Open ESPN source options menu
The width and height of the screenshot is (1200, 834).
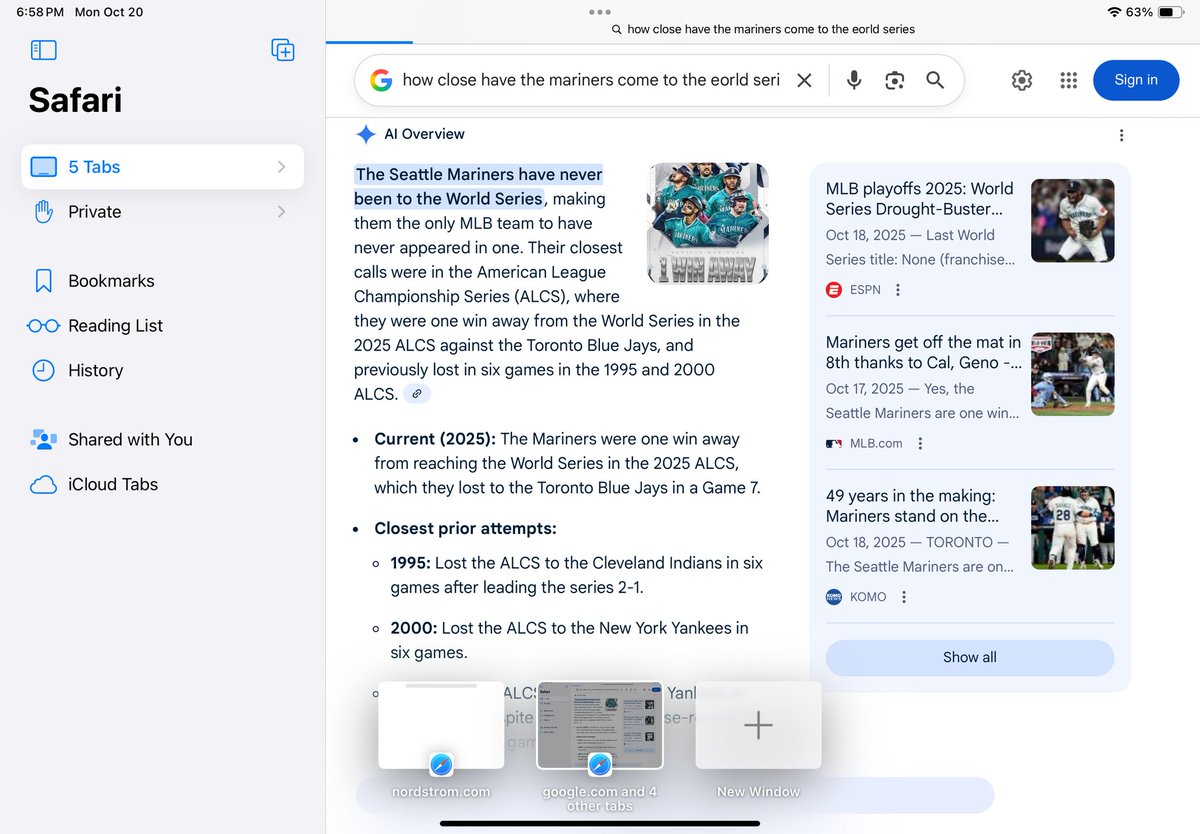(898, 290)
